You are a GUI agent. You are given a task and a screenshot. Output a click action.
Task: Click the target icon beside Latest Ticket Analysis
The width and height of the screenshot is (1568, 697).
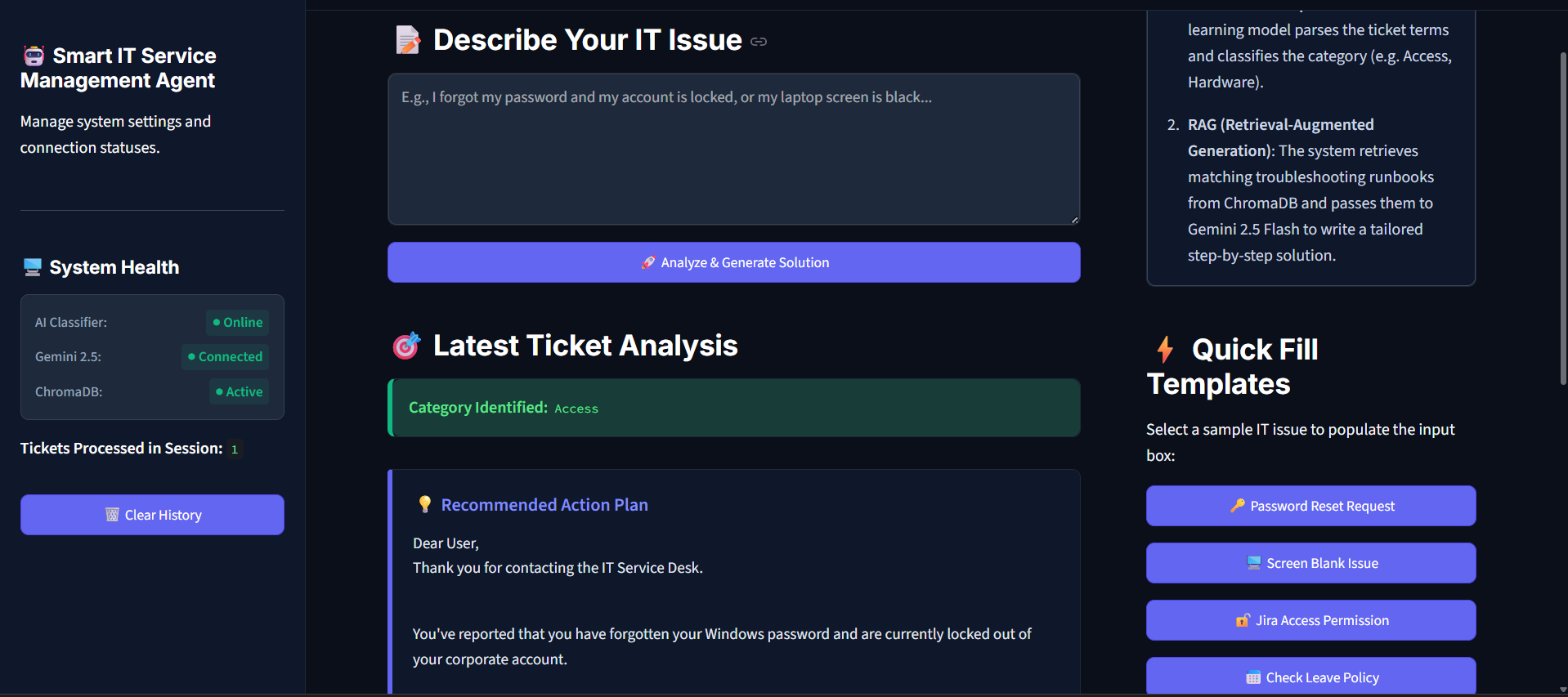point(406,346)
